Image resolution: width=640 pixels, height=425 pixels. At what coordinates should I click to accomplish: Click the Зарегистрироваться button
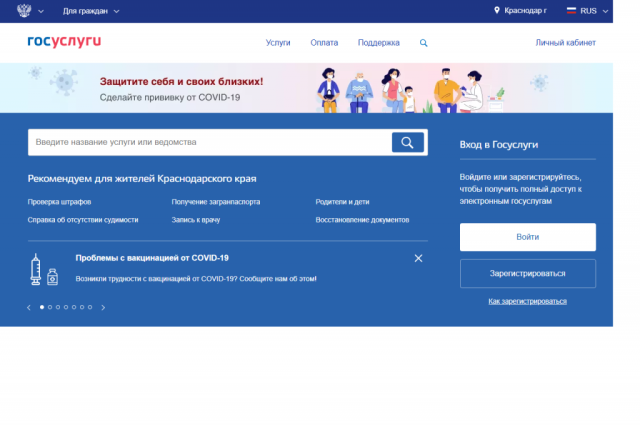pyautogui.click(x=527, y=273)
